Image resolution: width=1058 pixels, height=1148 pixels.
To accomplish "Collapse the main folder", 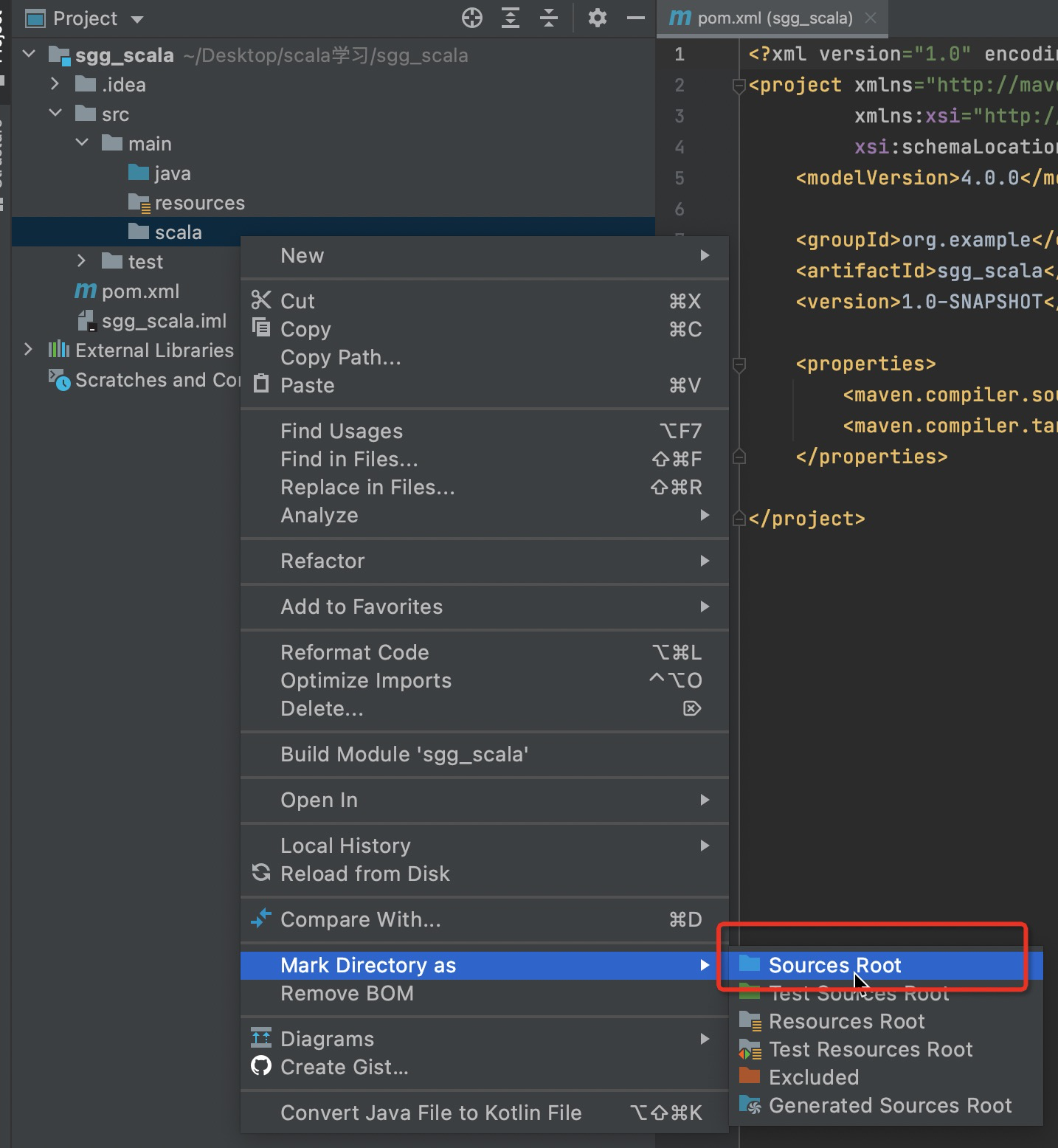I will (82, 143).
